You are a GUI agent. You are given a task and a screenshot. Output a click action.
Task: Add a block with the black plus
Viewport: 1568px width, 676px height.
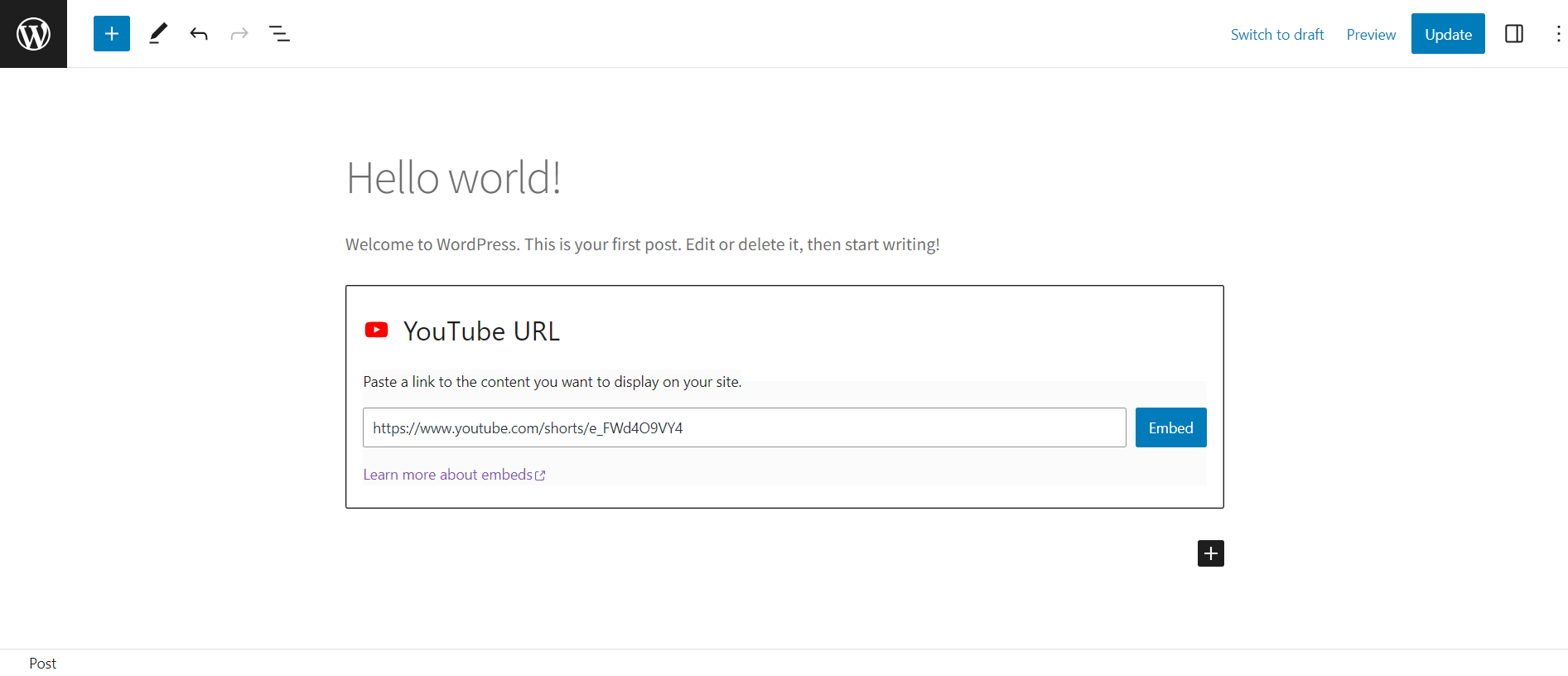(1211, 553)
